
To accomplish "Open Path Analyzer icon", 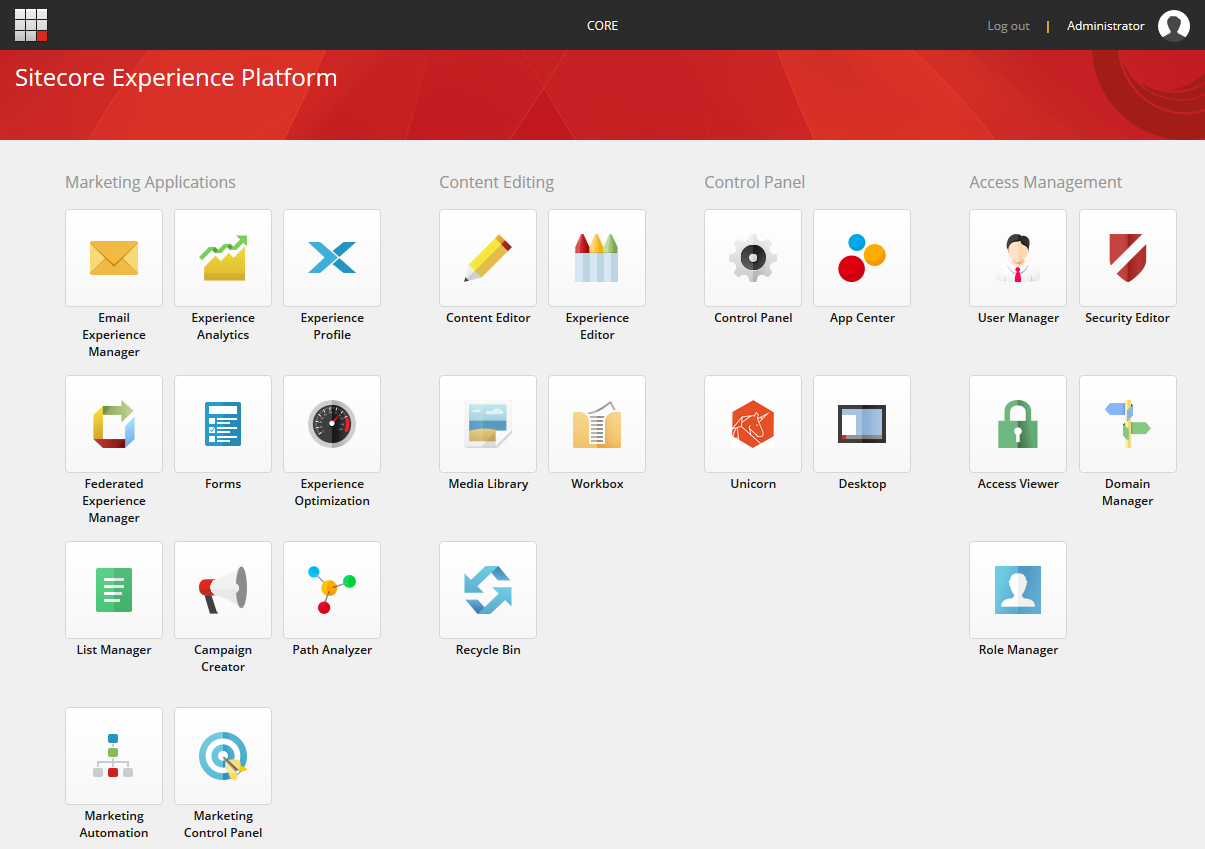I will coord(332,590).
